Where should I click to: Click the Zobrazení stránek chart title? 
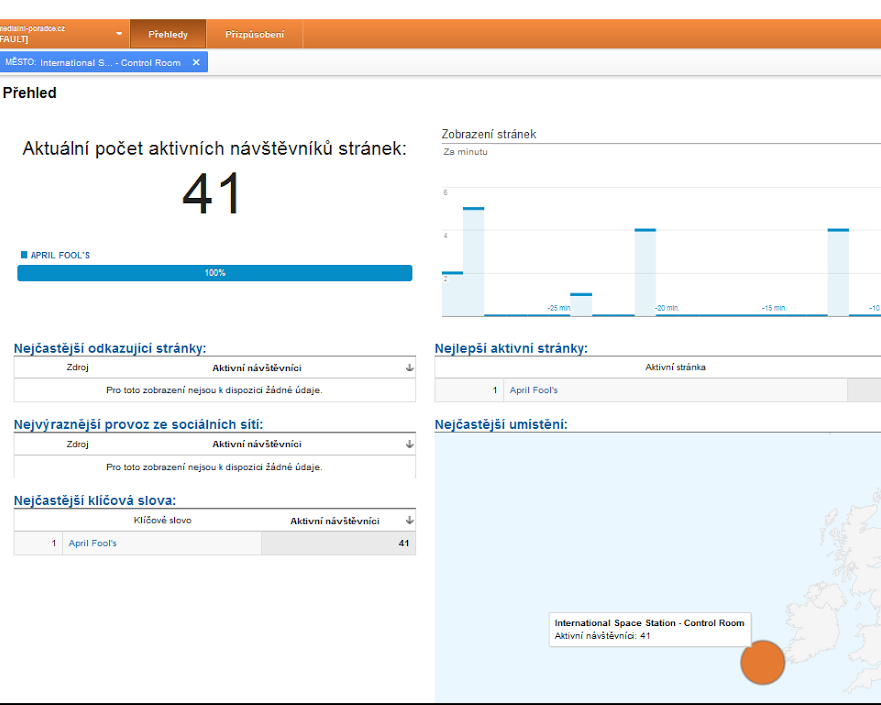[489, 134]
